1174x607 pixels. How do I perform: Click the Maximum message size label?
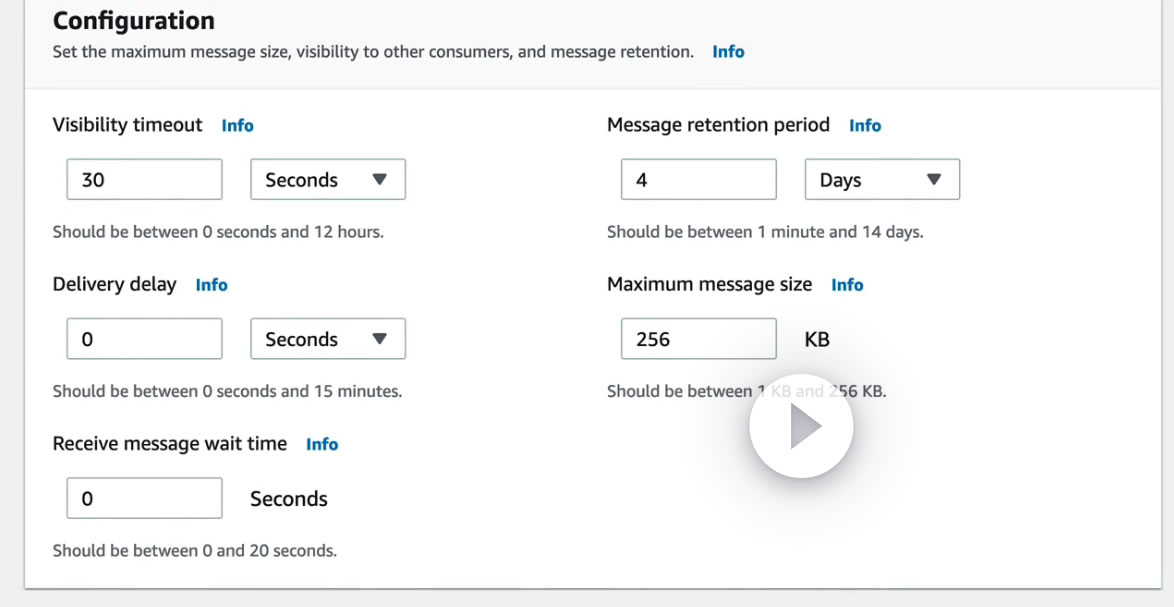[x=709, y=285]
